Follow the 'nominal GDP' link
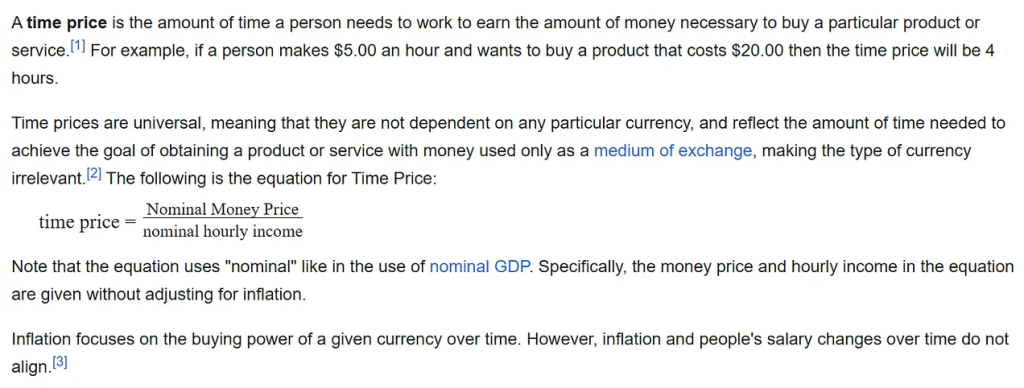The height and width of the screenshot is (388, 1024). 479,267
